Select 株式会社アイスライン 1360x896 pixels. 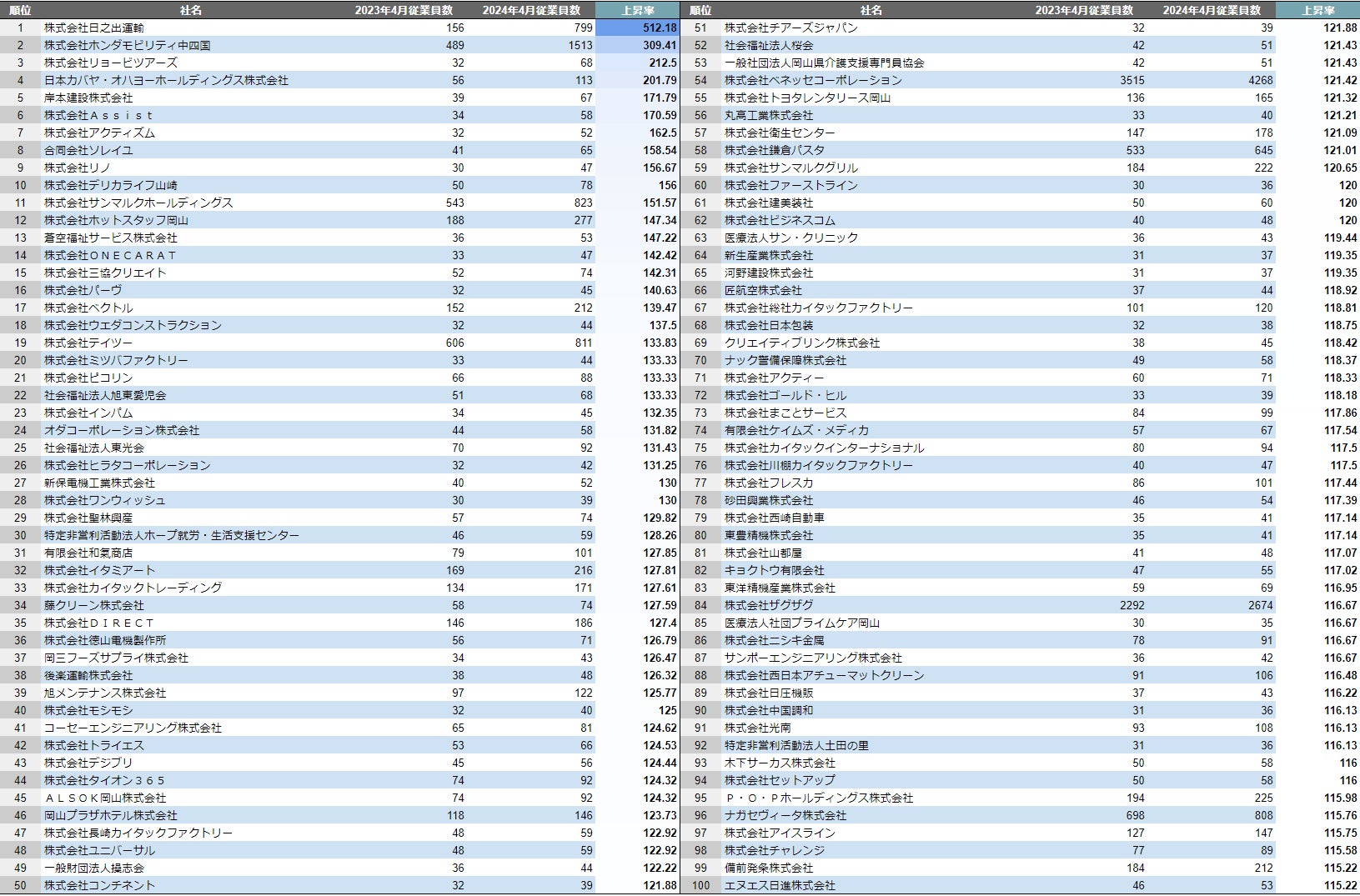click(780, 833)
